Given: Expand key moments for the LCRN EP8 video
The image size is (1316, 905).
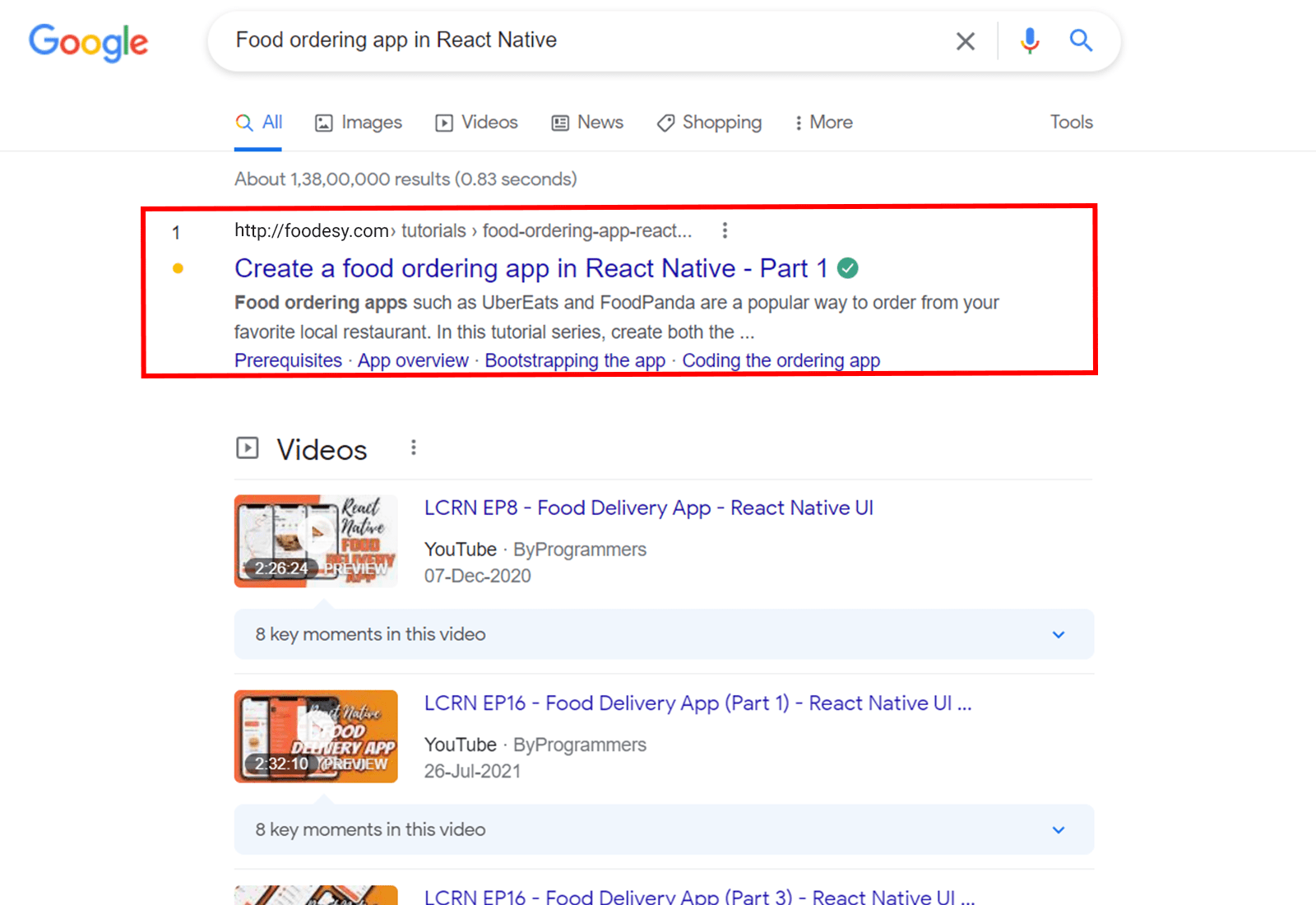Looking at the screenshot, I should coord(1059,634).
